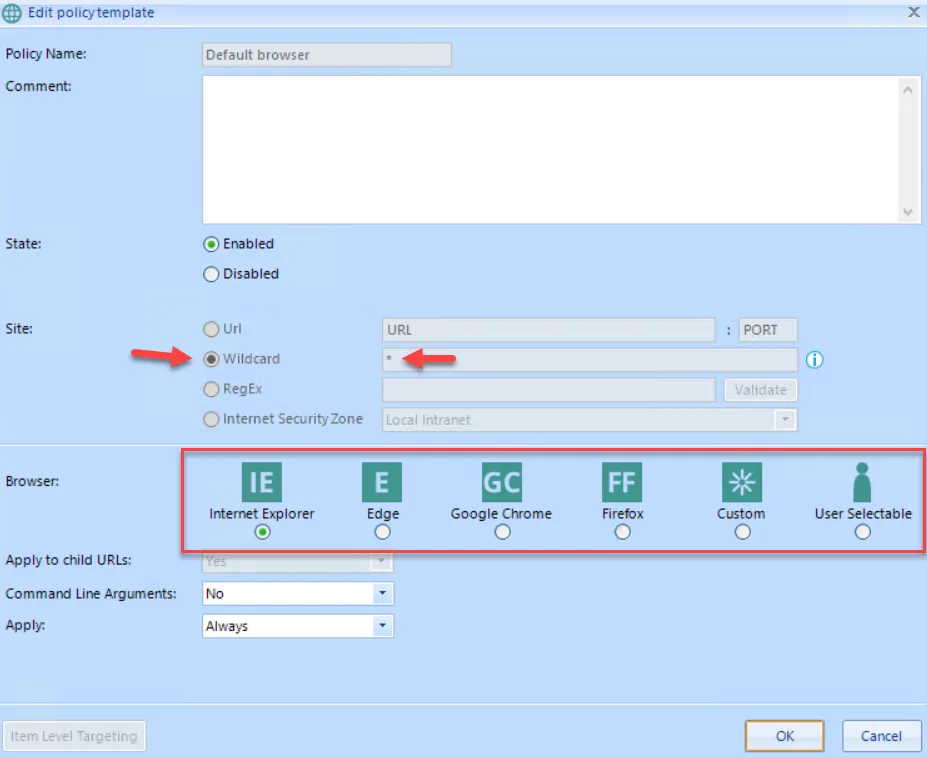Choose the Url site option
This screenshot has width=927, height=757.
[x=211, y=329]
